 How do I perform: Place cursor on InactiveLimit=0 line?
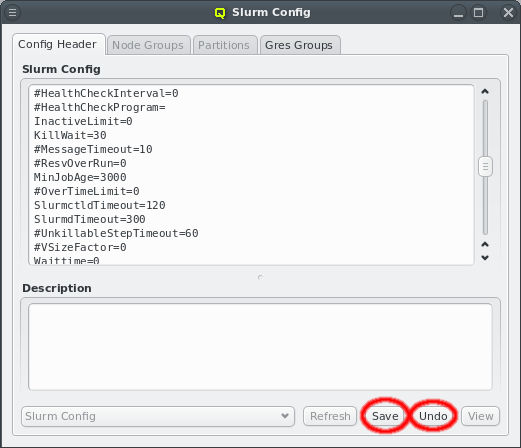(x=83, y=121)
